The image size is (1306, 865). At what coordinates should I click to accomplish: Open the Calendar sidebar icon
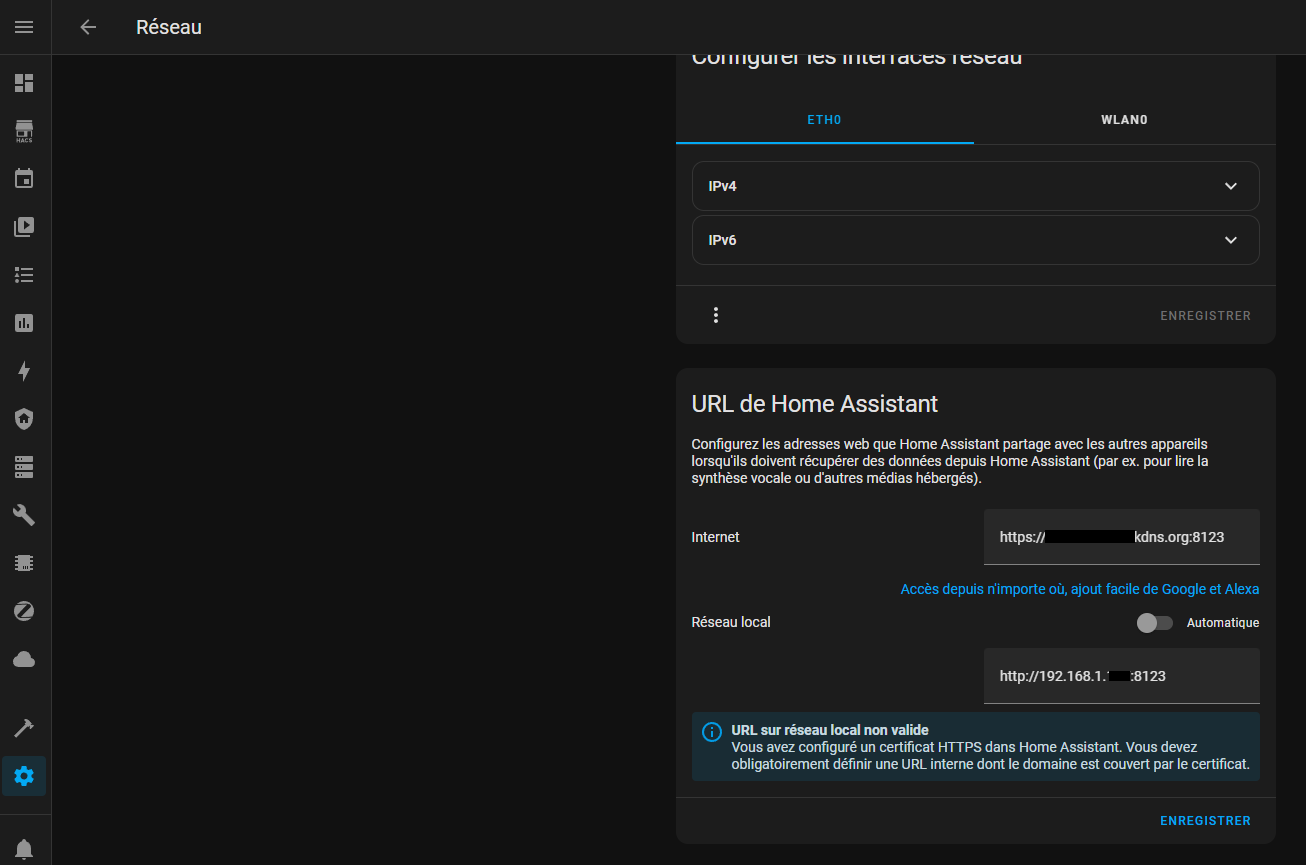[24, 179]
